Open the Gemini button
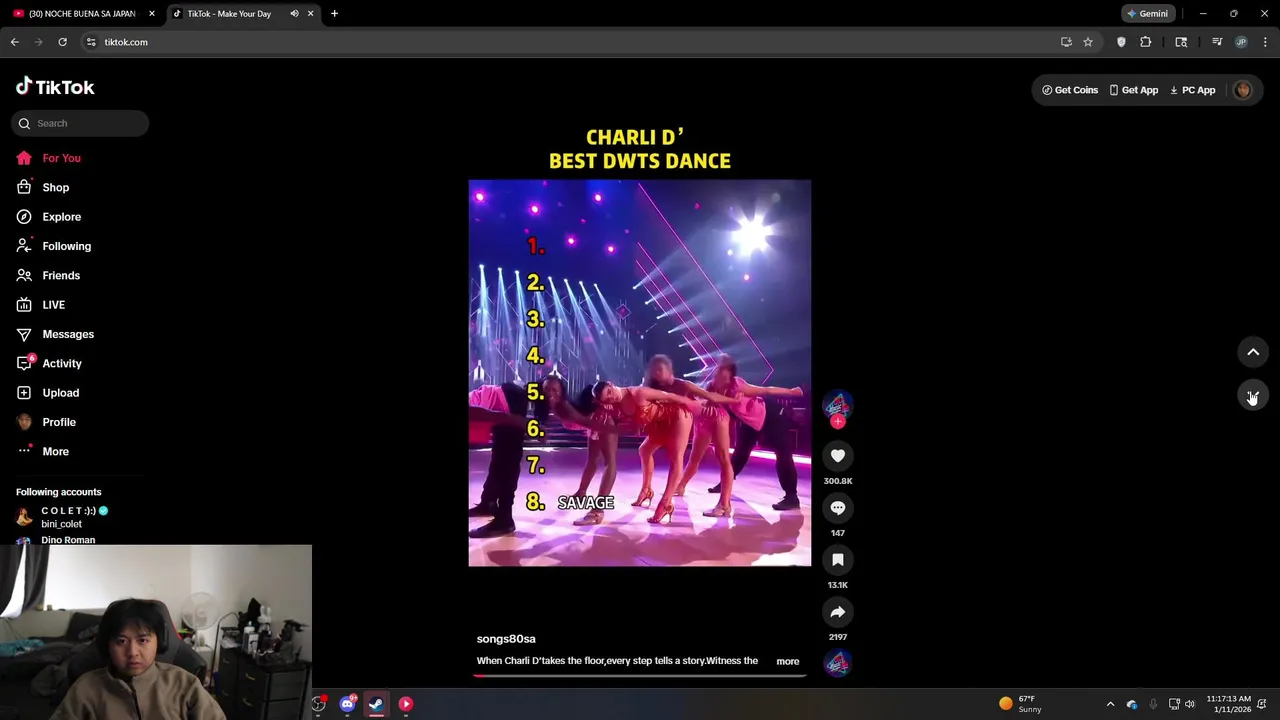The image size is (1280, 720). coord(1148,14)
